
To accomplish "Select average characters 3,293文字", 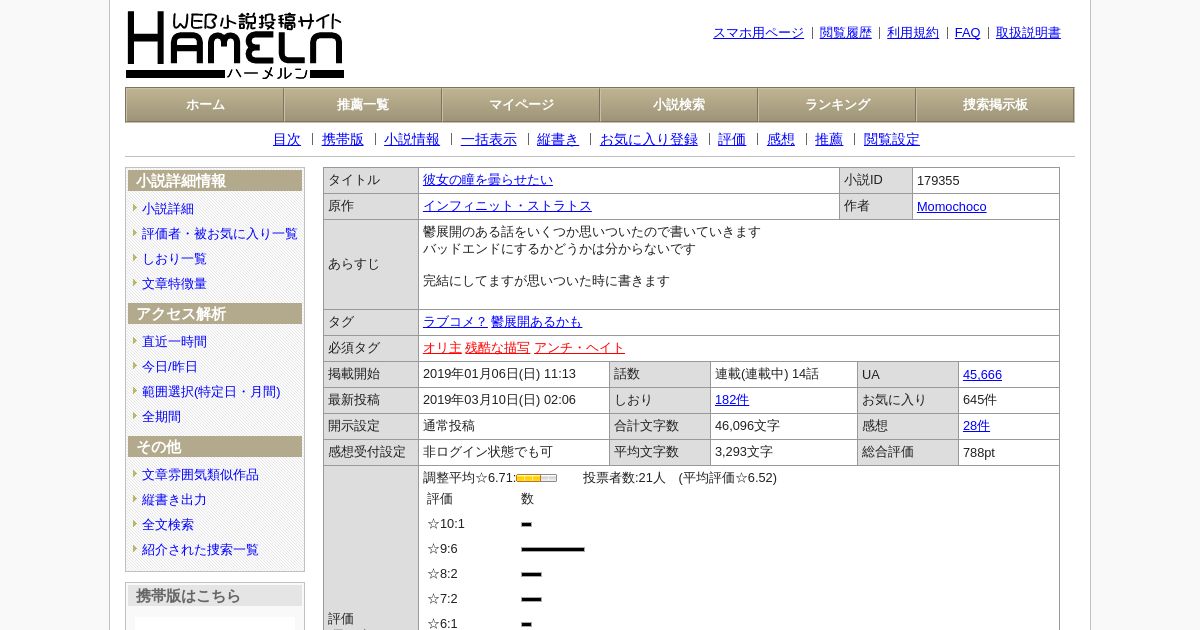I will pos(744,452).
